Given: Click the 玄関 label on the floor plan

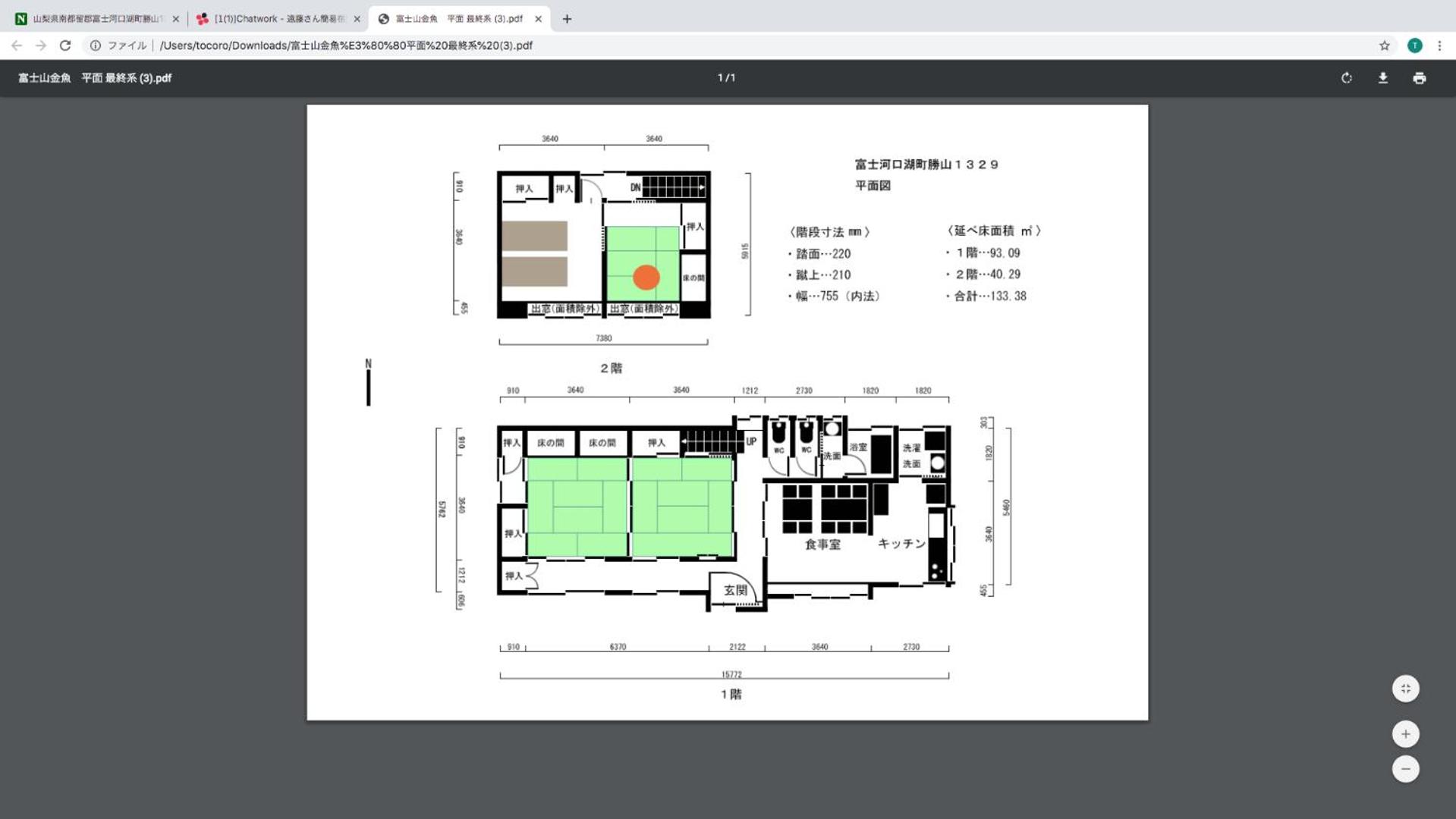Looking at the screenshot, I should tap(735, 590).
